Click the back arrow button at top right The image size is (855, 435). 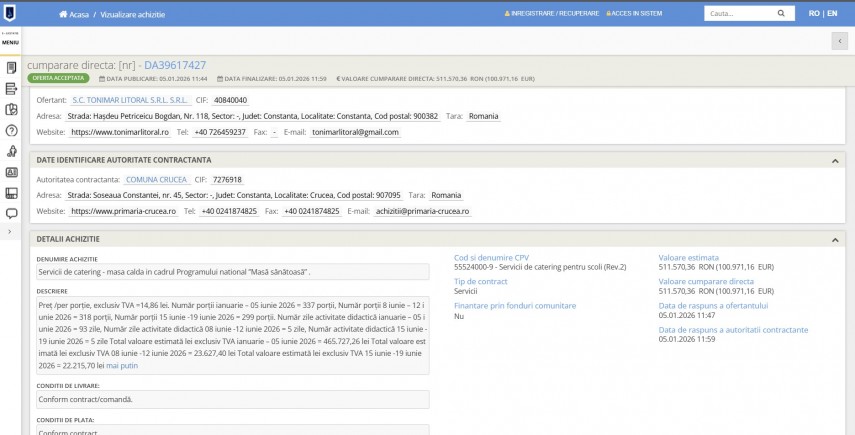839,40
